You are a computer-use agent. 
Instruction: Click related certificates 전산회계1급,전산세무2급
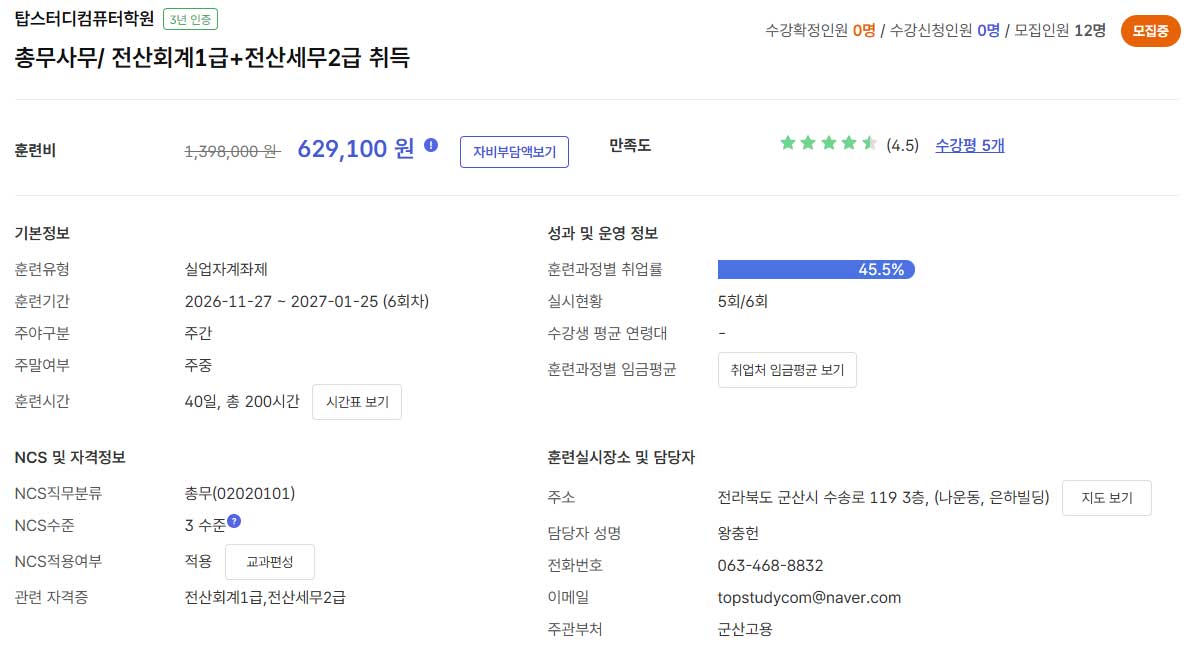tap(265, 598)
